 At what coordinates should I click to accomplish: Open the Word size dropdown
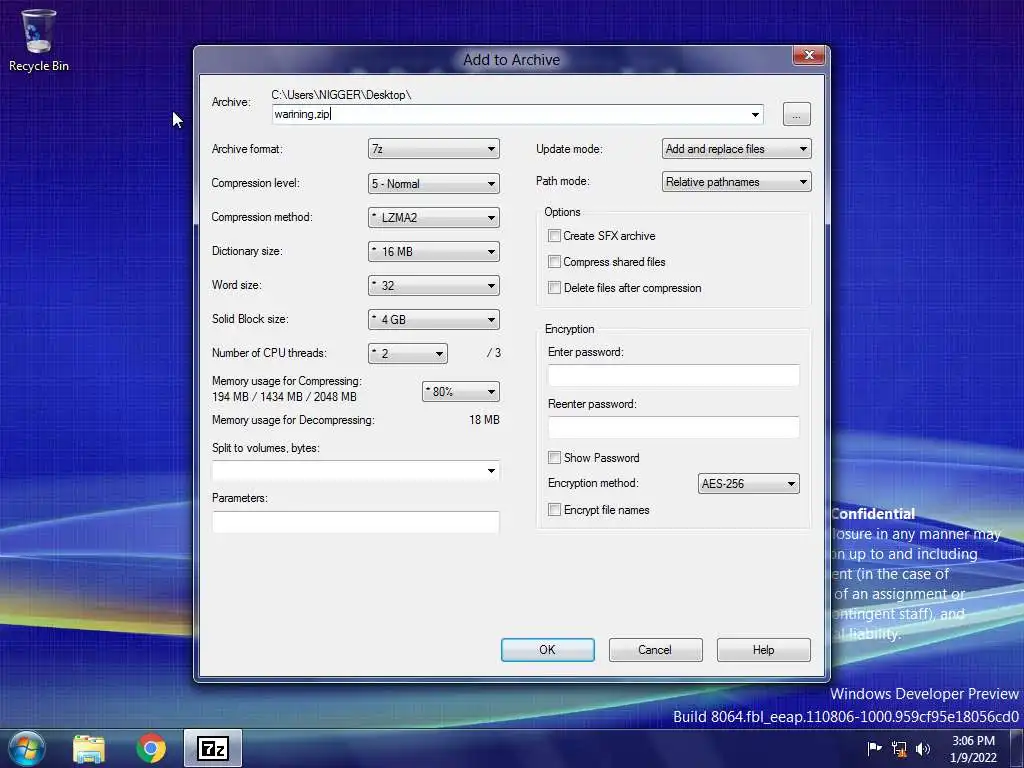tap(434, 285)
